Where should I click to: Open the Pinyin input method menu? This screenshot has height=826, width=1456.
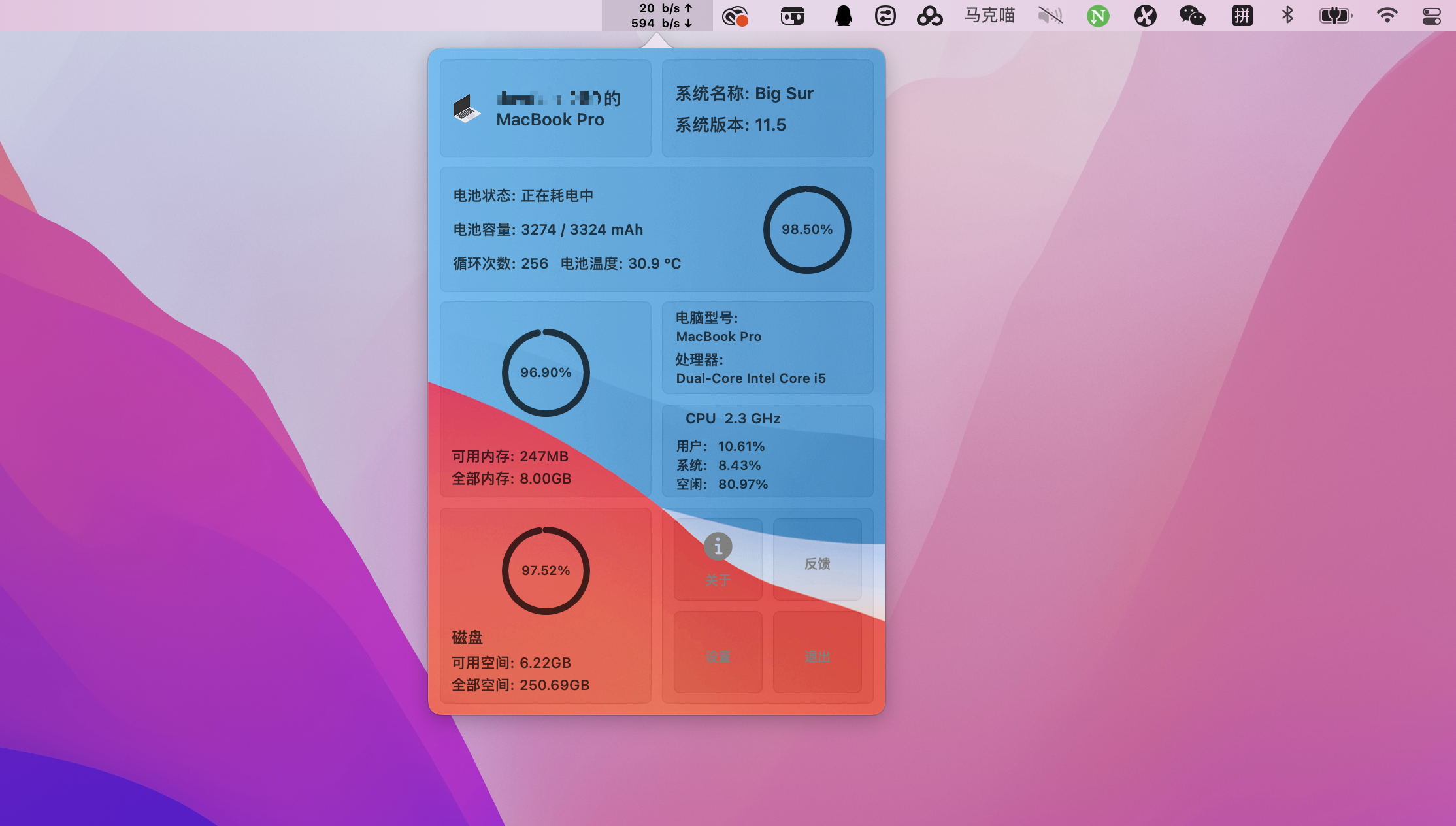[1242, 16]
